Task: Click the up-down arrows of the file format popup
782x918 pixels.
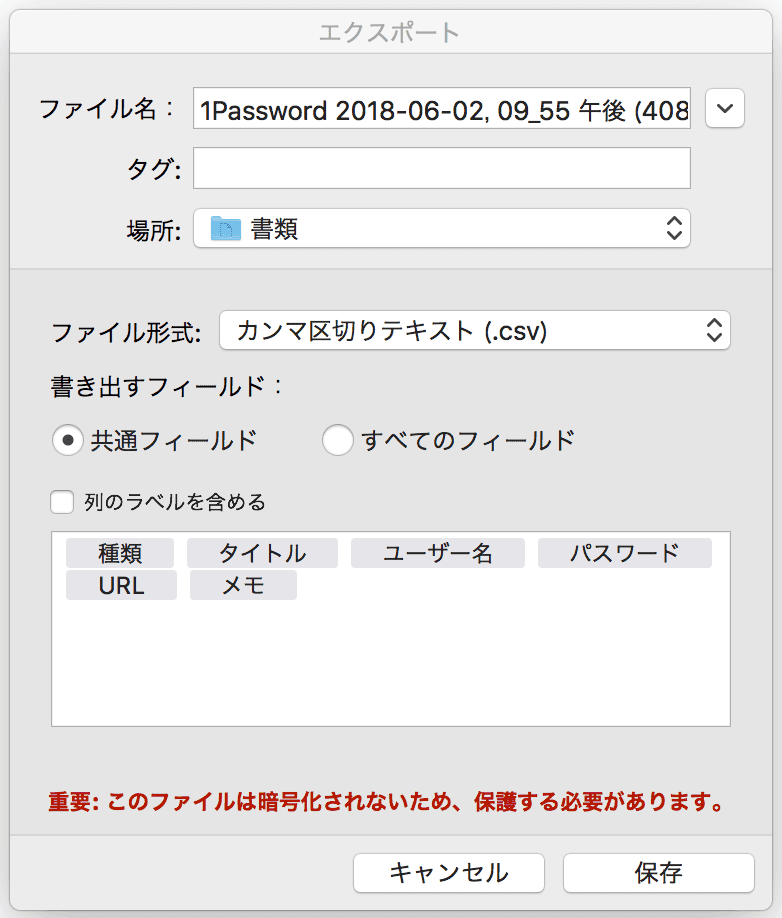Action: 713,331
